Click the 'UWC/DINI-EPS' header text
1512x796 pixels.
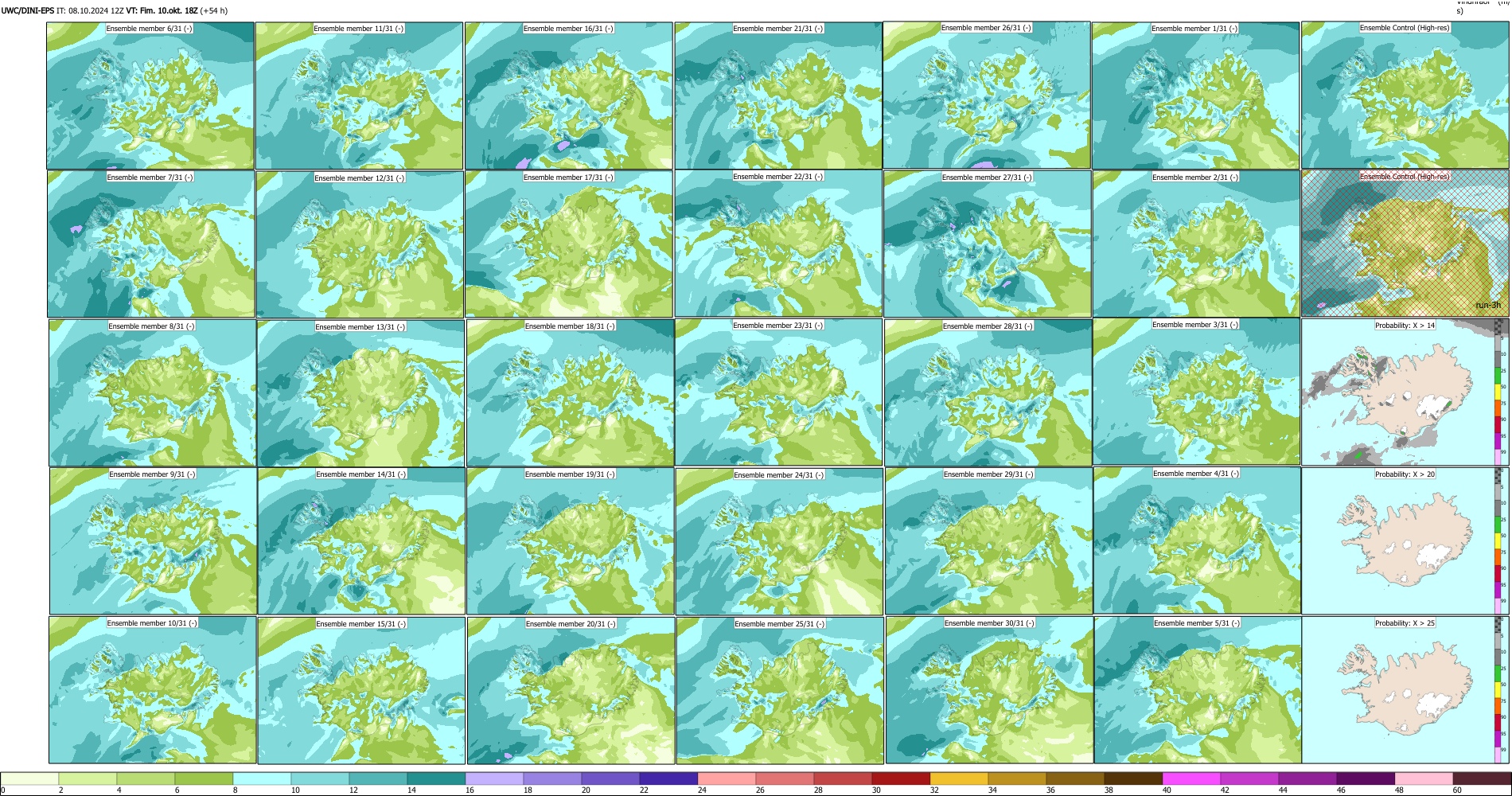coord(28,11)
